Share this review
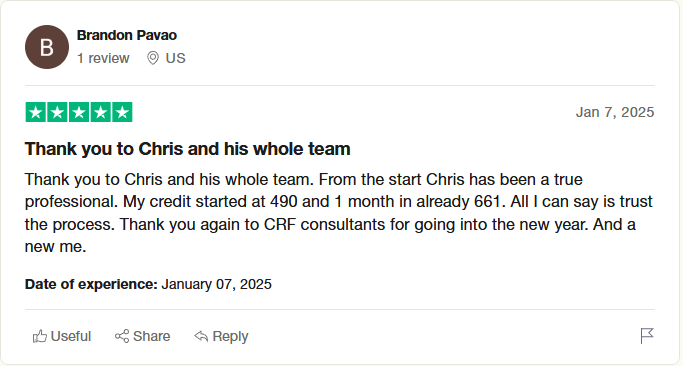 [142, 336]
